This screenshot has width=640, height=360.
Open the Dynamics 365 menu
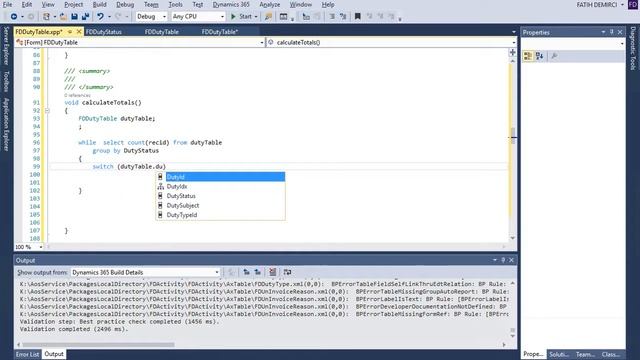click(231, 4)
